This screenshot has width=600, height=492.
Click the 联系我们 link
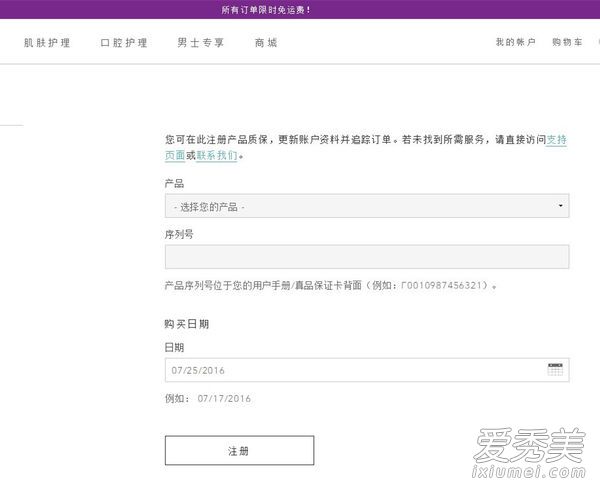click(x=217, y=156)
